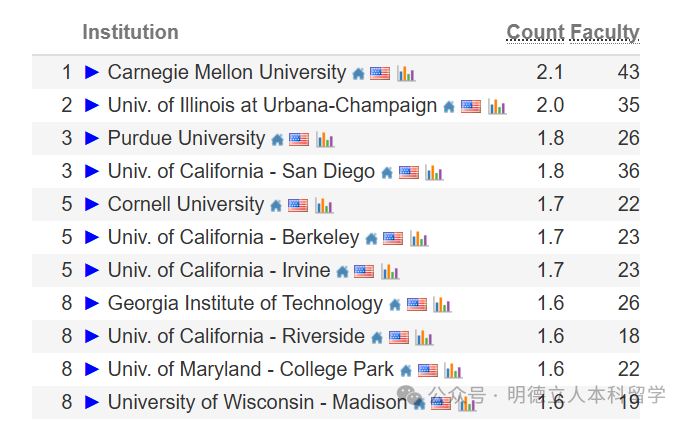Expand the Univ. of California - Berkeley row
The image size is (688, 423).
pos(92,237)
